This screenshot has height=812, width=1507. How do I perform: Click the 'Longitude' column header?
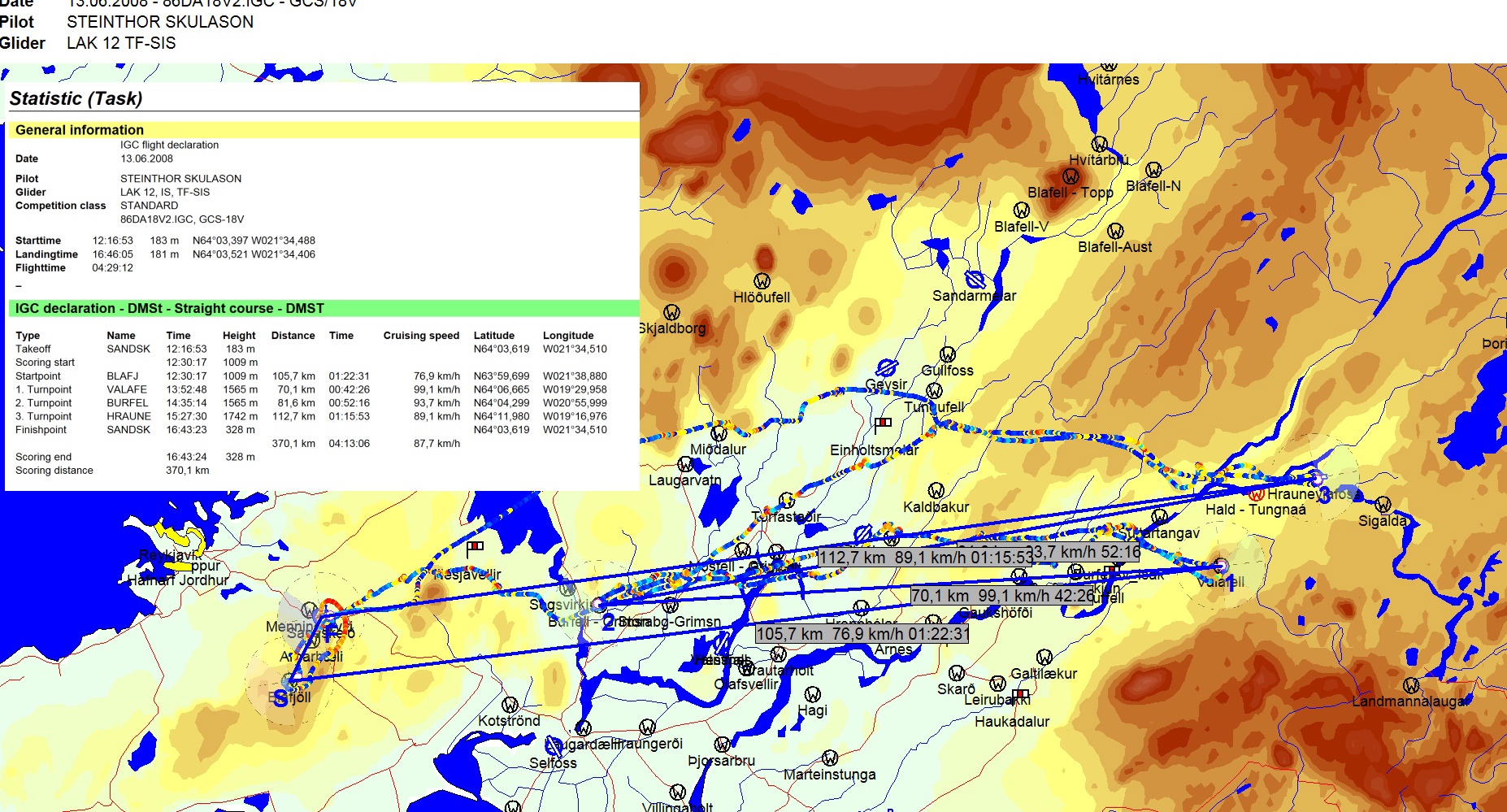(x=568, y=336)
